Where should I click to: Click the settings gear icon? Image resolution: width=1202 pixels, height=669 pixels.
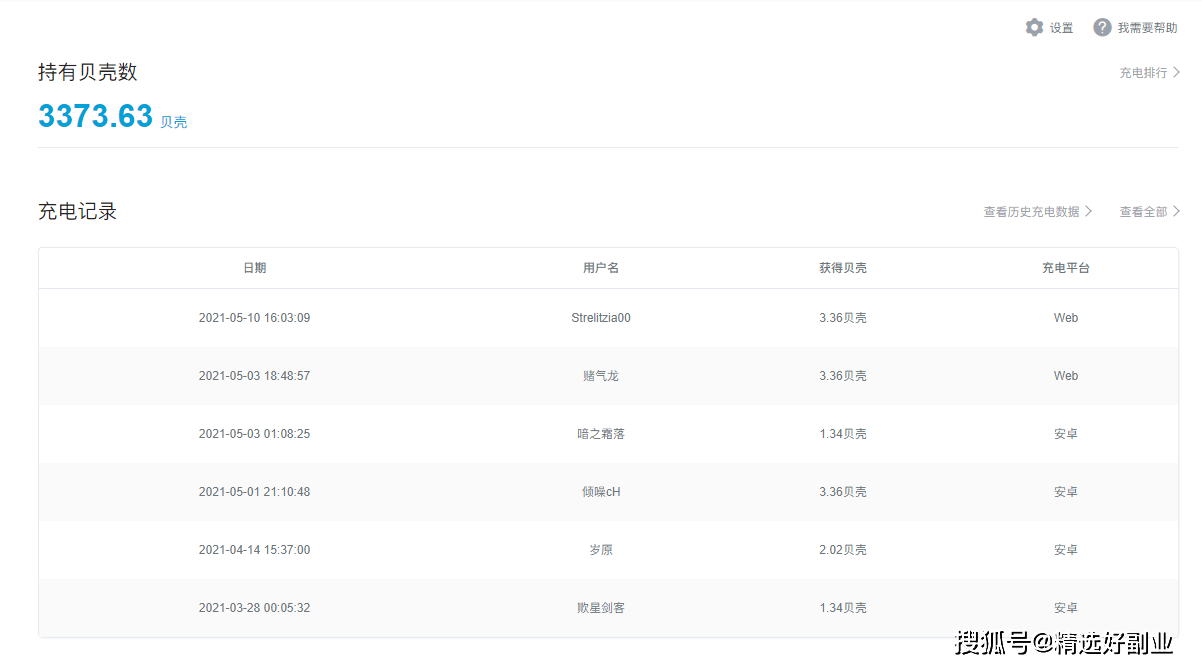pyautogui.click(x=1034, y=28)
